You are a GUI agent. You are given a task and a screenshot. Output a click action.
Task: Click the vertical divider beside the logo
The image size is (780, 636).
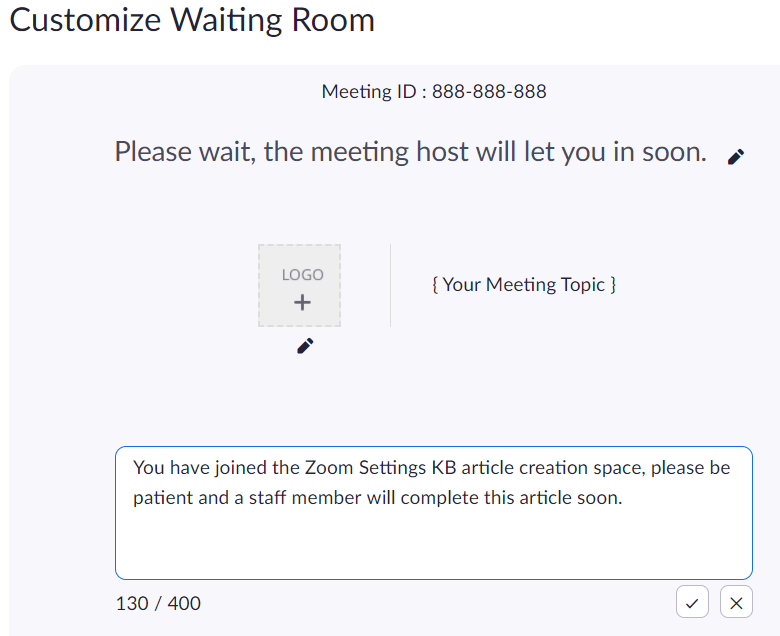[x=390, y=286]
